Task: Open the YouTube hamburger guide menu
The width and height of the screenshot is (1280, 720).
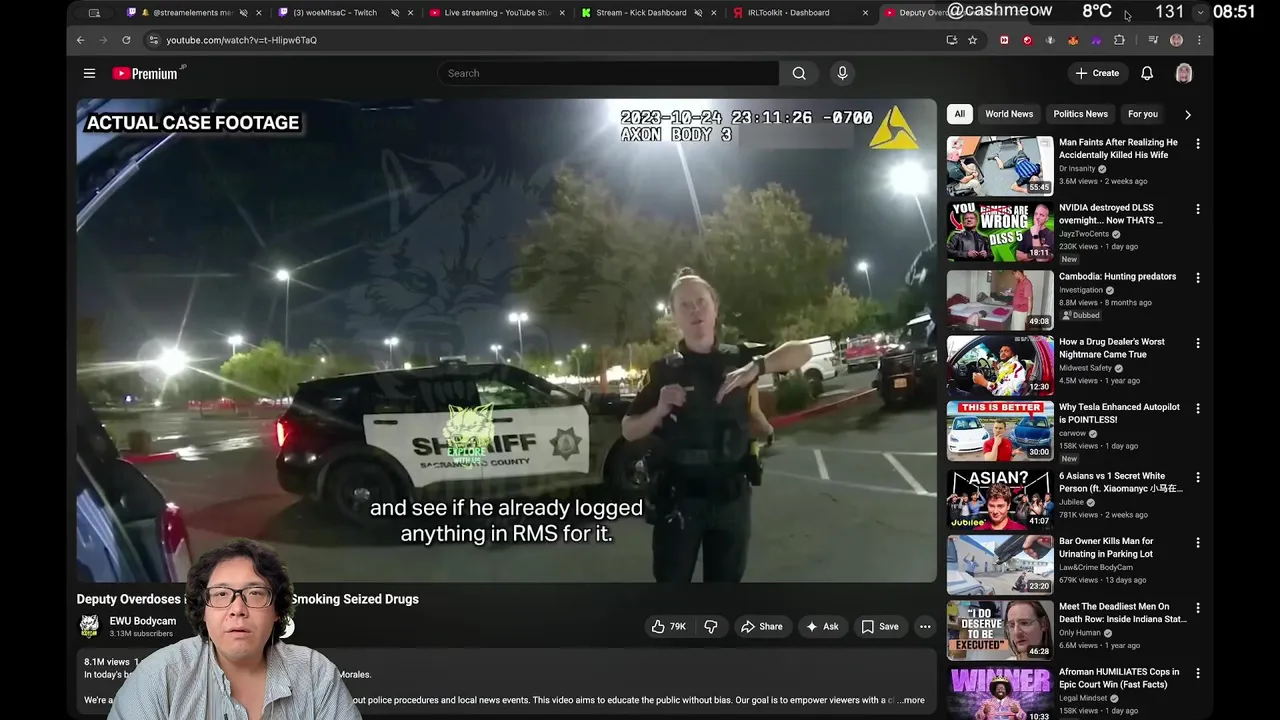Action: coord(89,73)
